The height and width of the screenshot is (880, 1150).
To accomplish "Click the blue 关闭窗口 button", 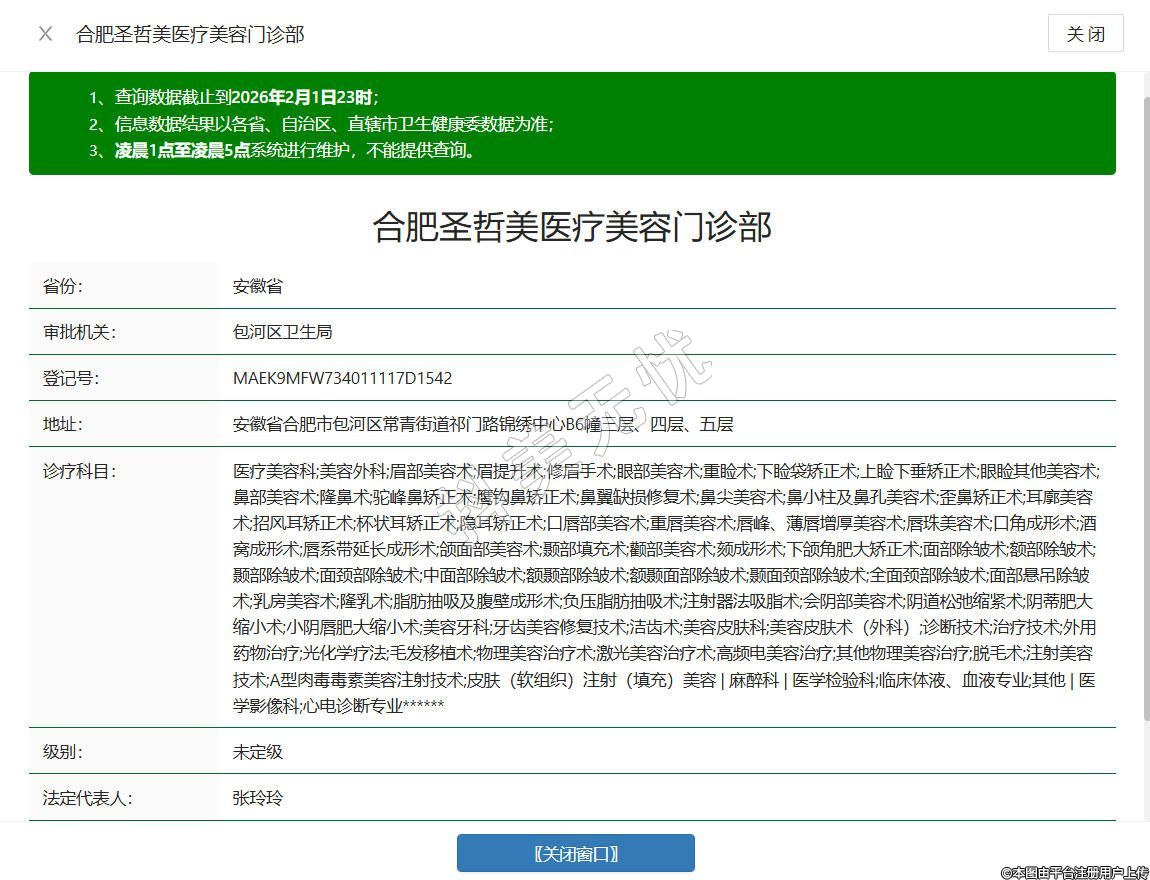I will point(575,853).
